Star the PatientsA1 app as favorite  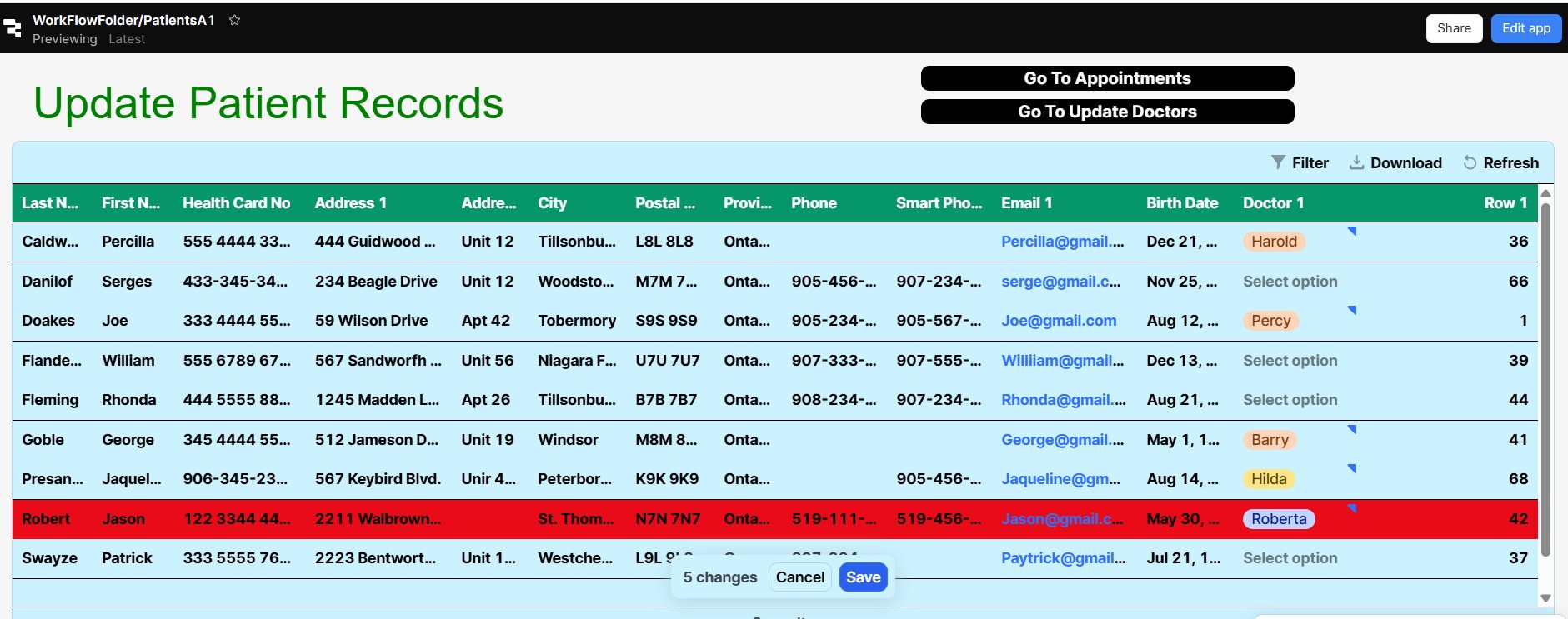pos(234,20)
